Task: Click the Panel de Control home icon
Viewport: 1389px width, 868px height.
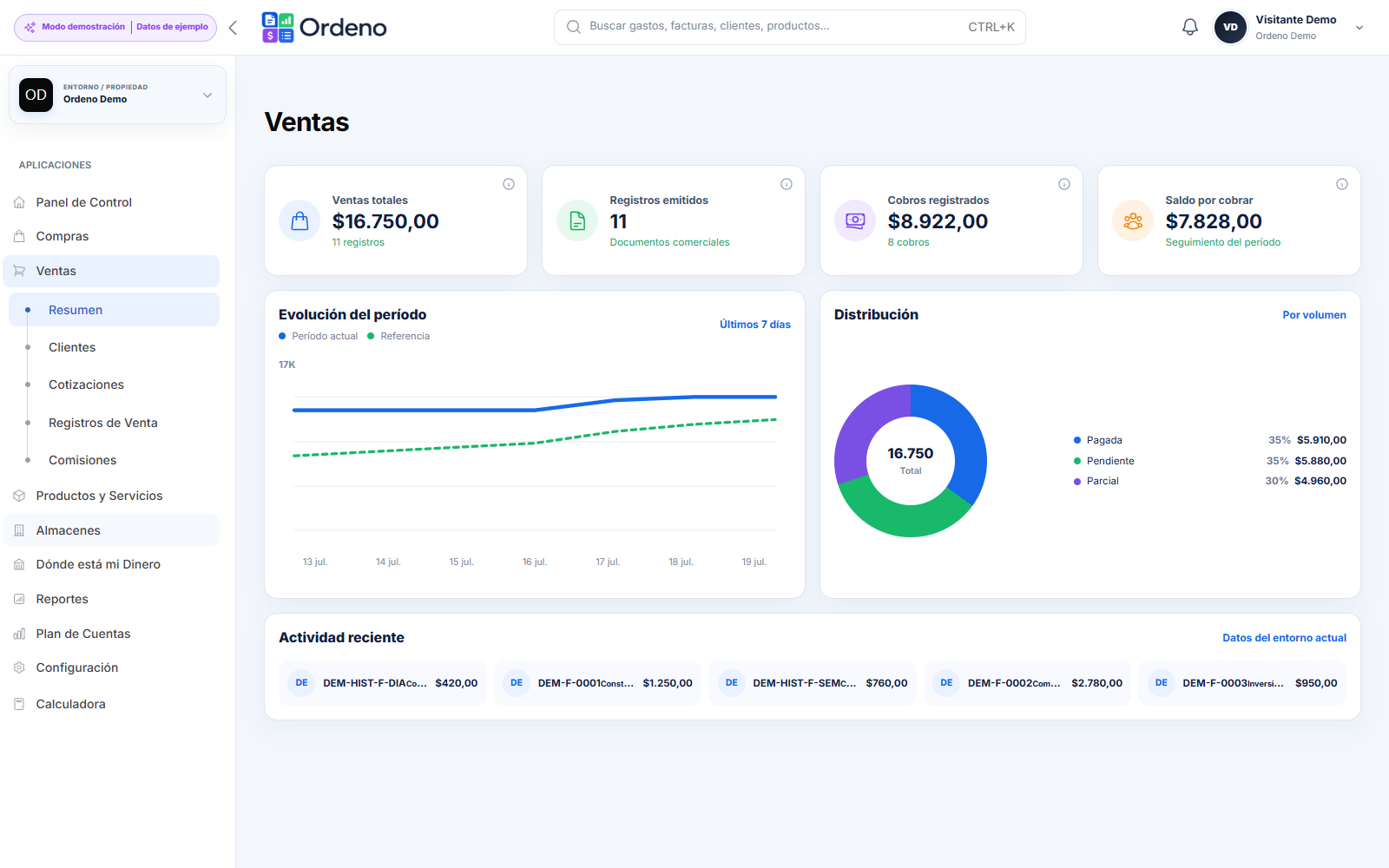Action: 19,202
